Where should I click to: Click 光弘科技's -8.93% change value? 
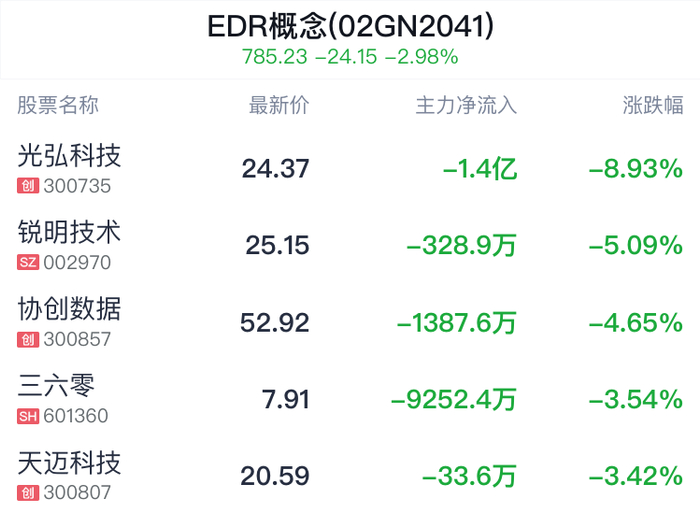[636, 169]
